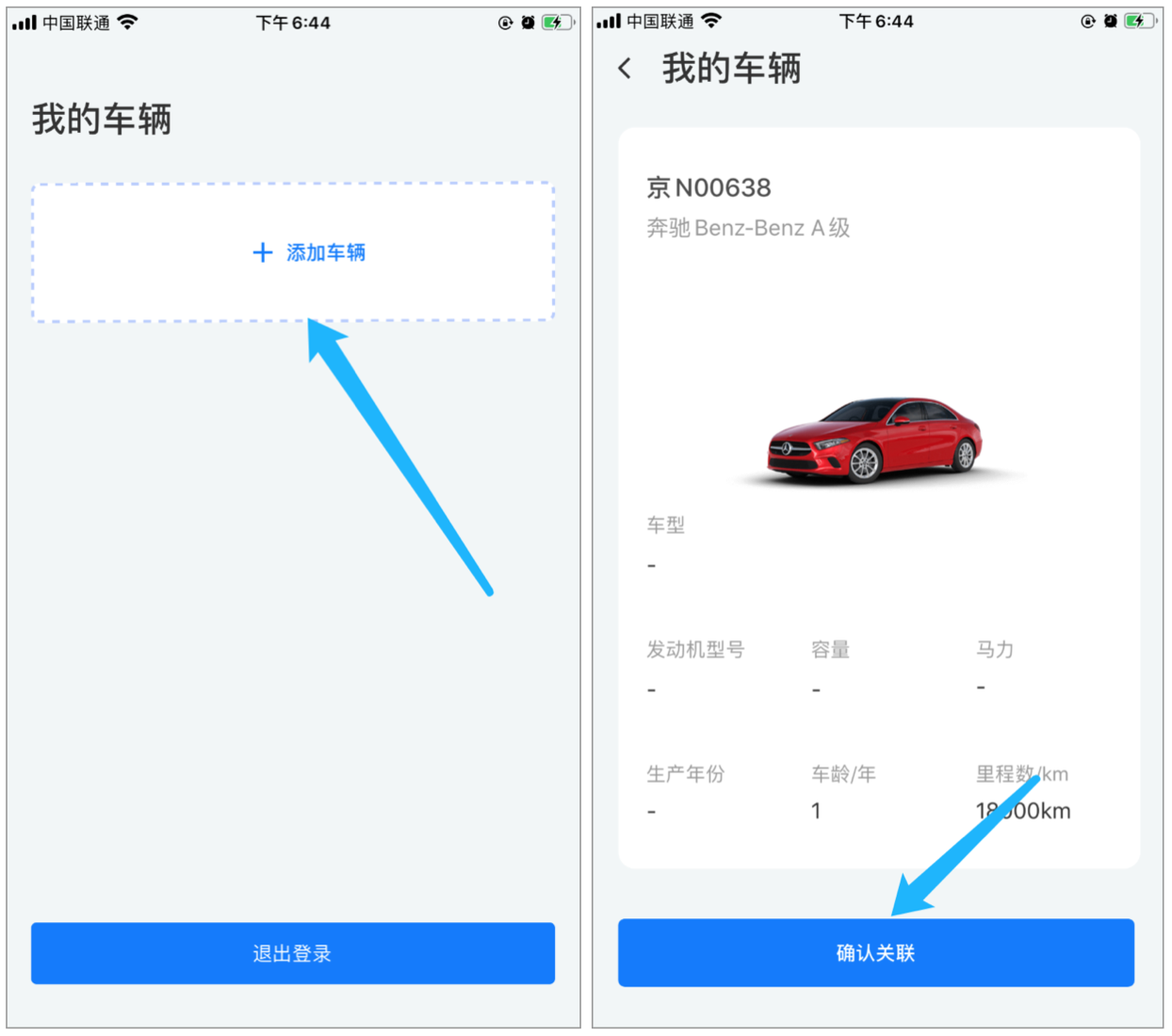The height and width of the screenshot is (1036, 1172).
Task: Tap the 里程数 mileage value
Action: point(1023,811)
